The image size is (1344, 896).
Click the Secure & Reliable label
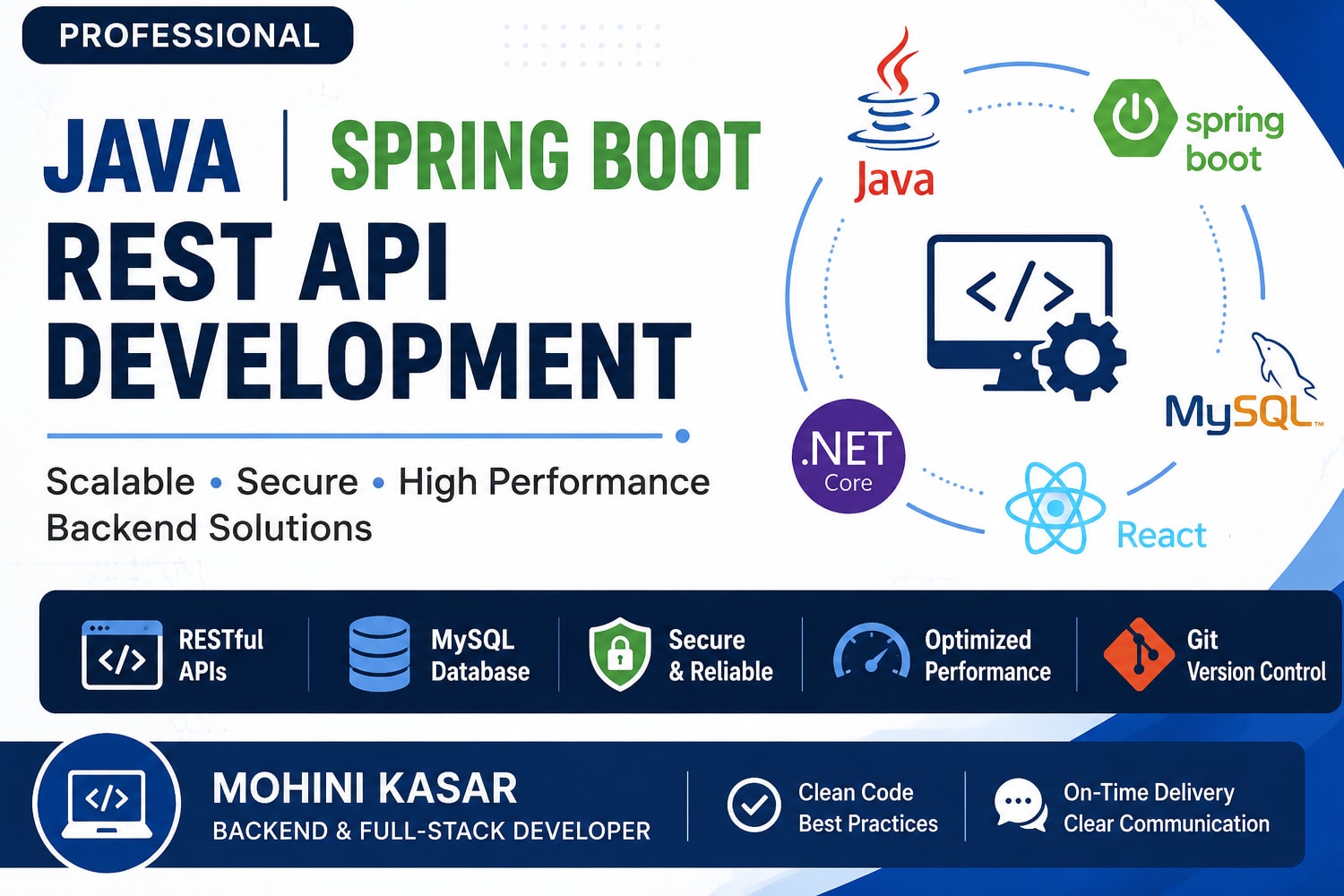click(720, 655)
